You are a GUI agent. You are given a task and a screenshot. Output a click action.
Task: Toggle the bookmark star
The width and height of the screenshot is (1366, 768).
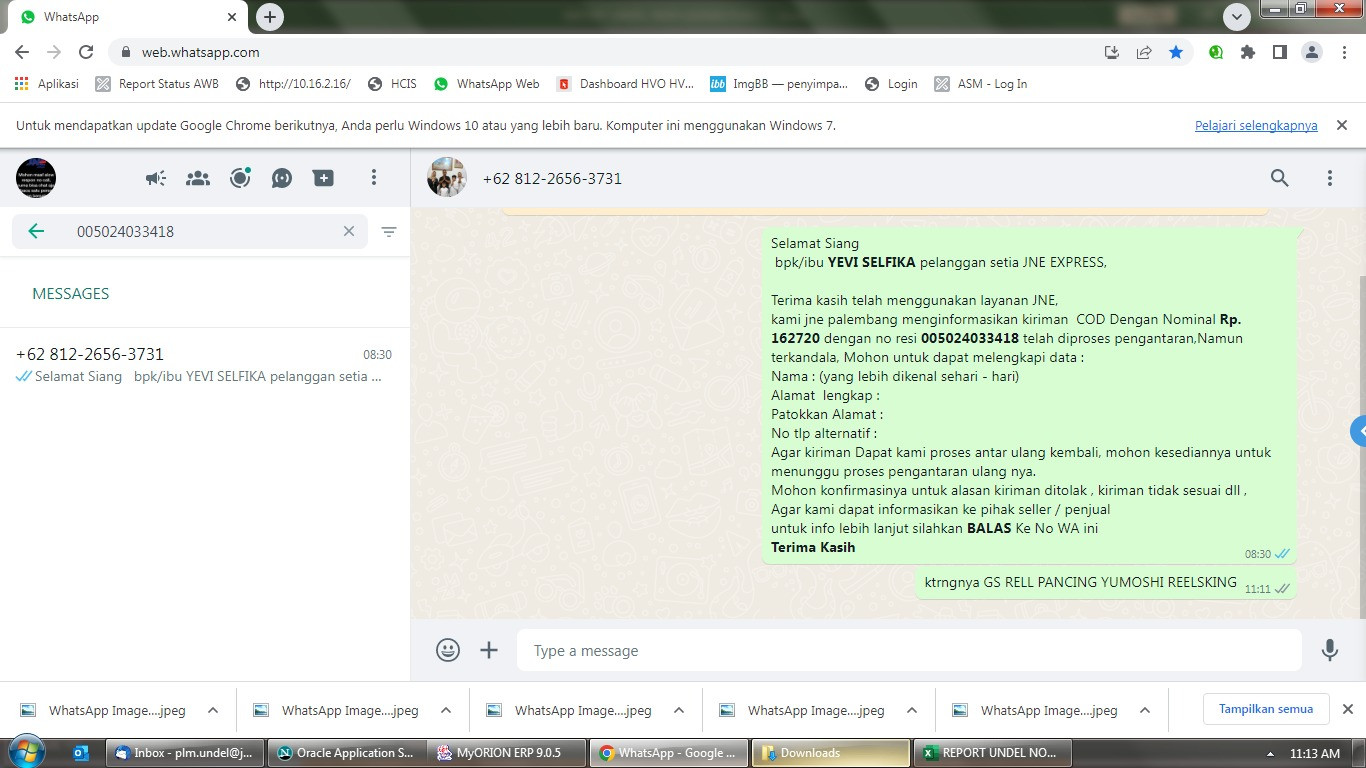point(1176,52)
